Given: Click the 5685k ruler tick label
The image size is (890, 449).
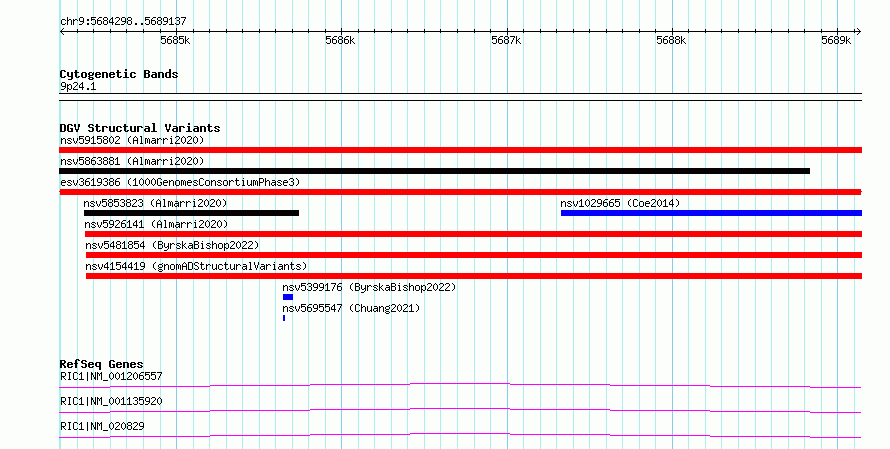Looking at the screenshot, I should tap(175, 40).
